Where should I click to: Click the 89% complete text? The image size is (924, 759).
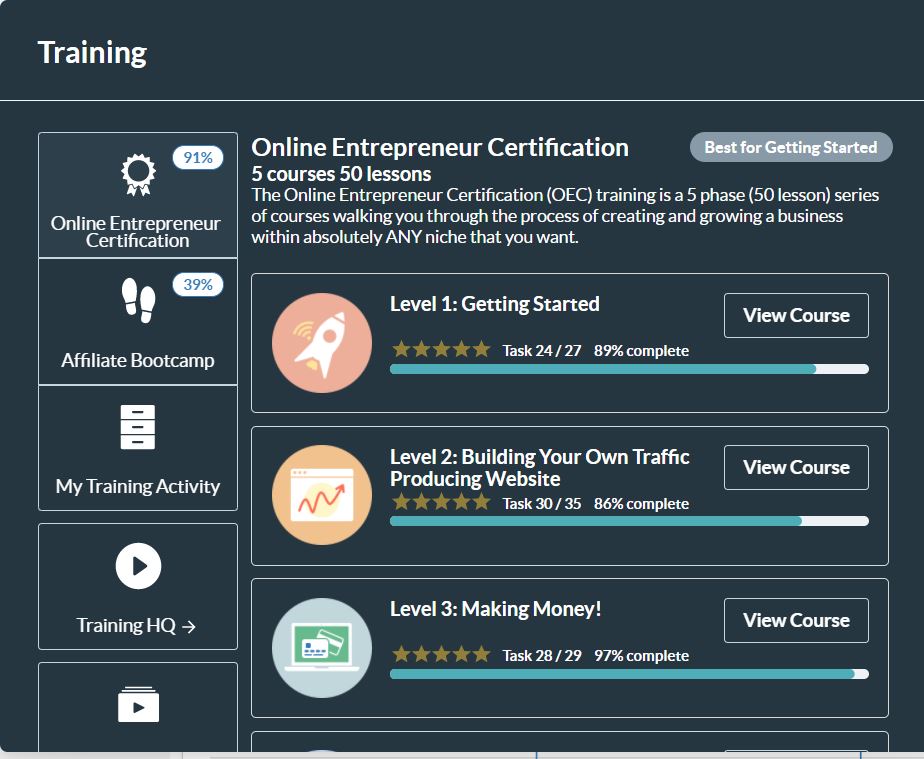641,351
